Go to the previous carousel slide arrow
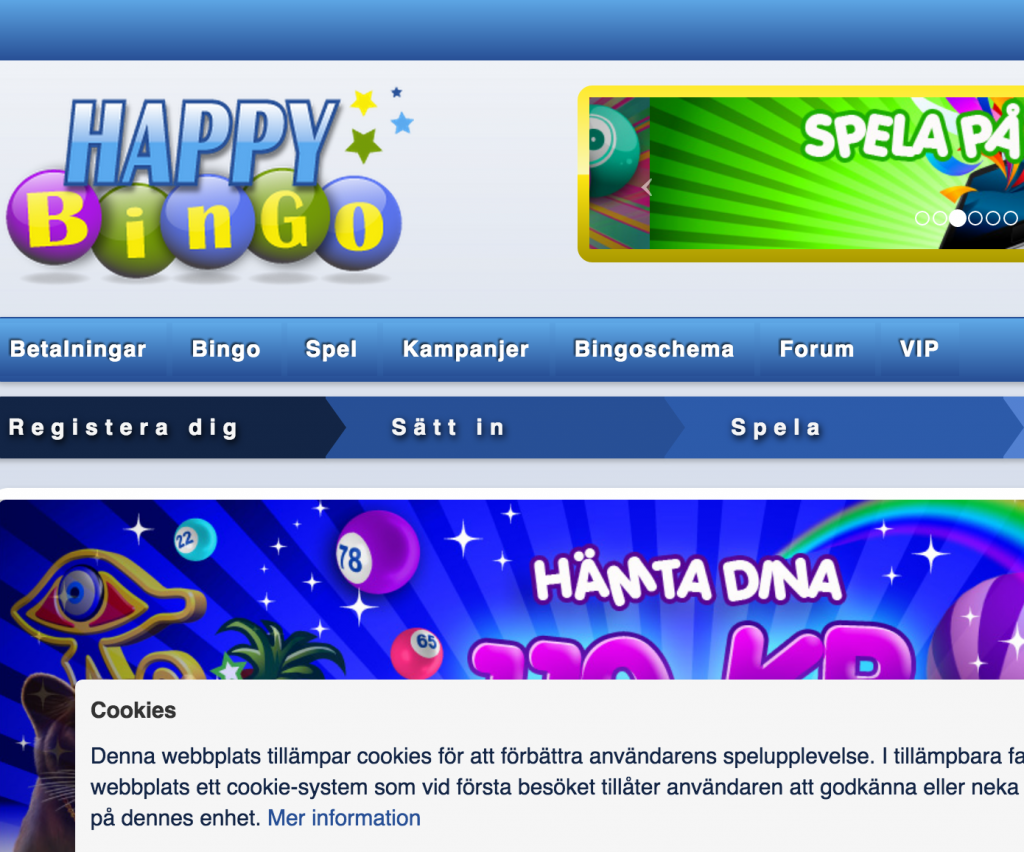 (647, 187)
